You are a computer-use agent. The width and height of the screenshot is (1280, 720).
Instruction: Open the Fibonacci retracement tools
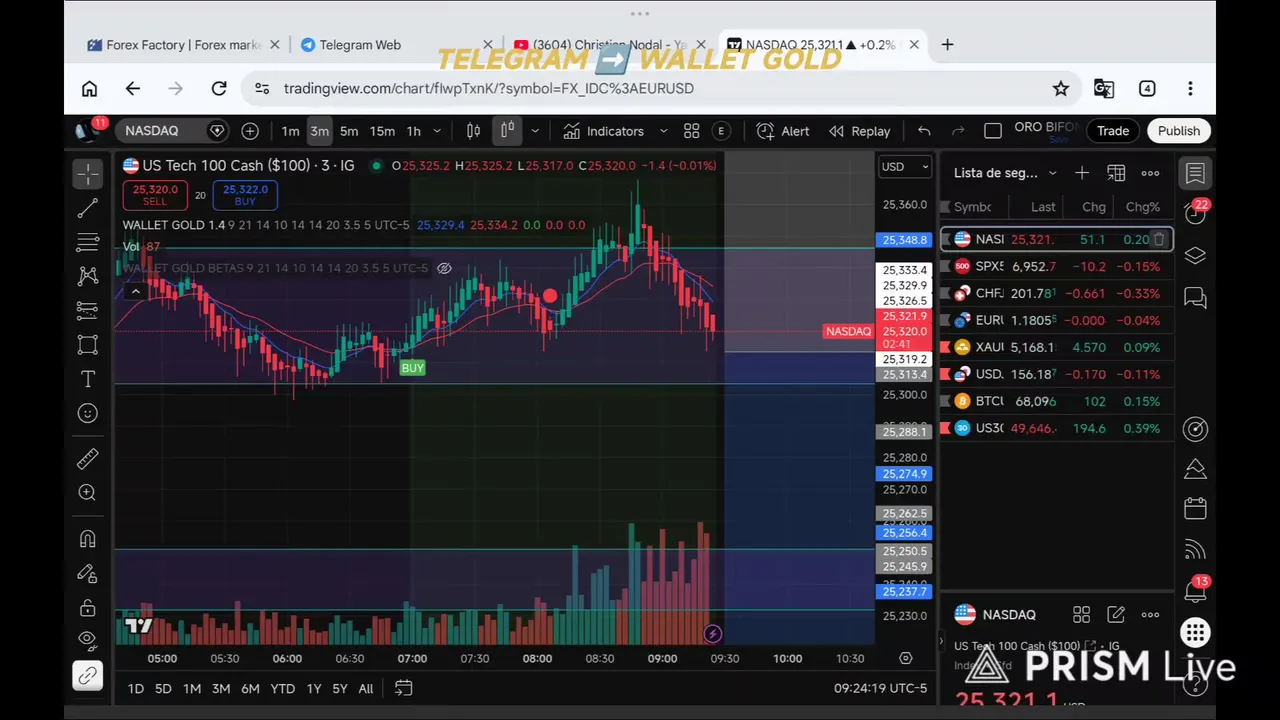[x=88, y=242]
